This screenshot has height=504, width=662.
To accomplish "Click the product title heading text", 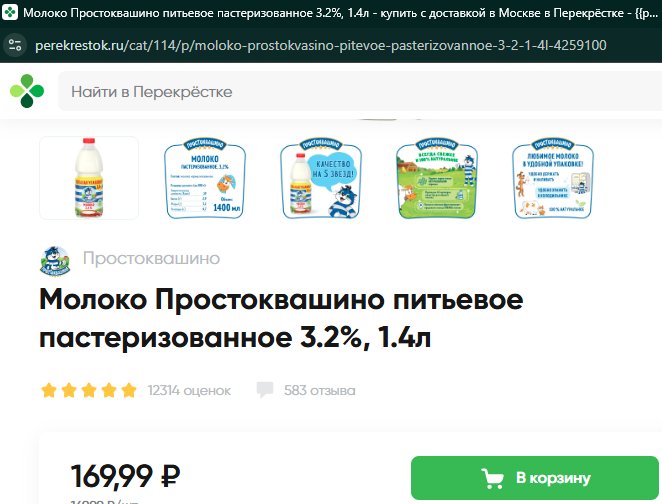I will 281,318.
